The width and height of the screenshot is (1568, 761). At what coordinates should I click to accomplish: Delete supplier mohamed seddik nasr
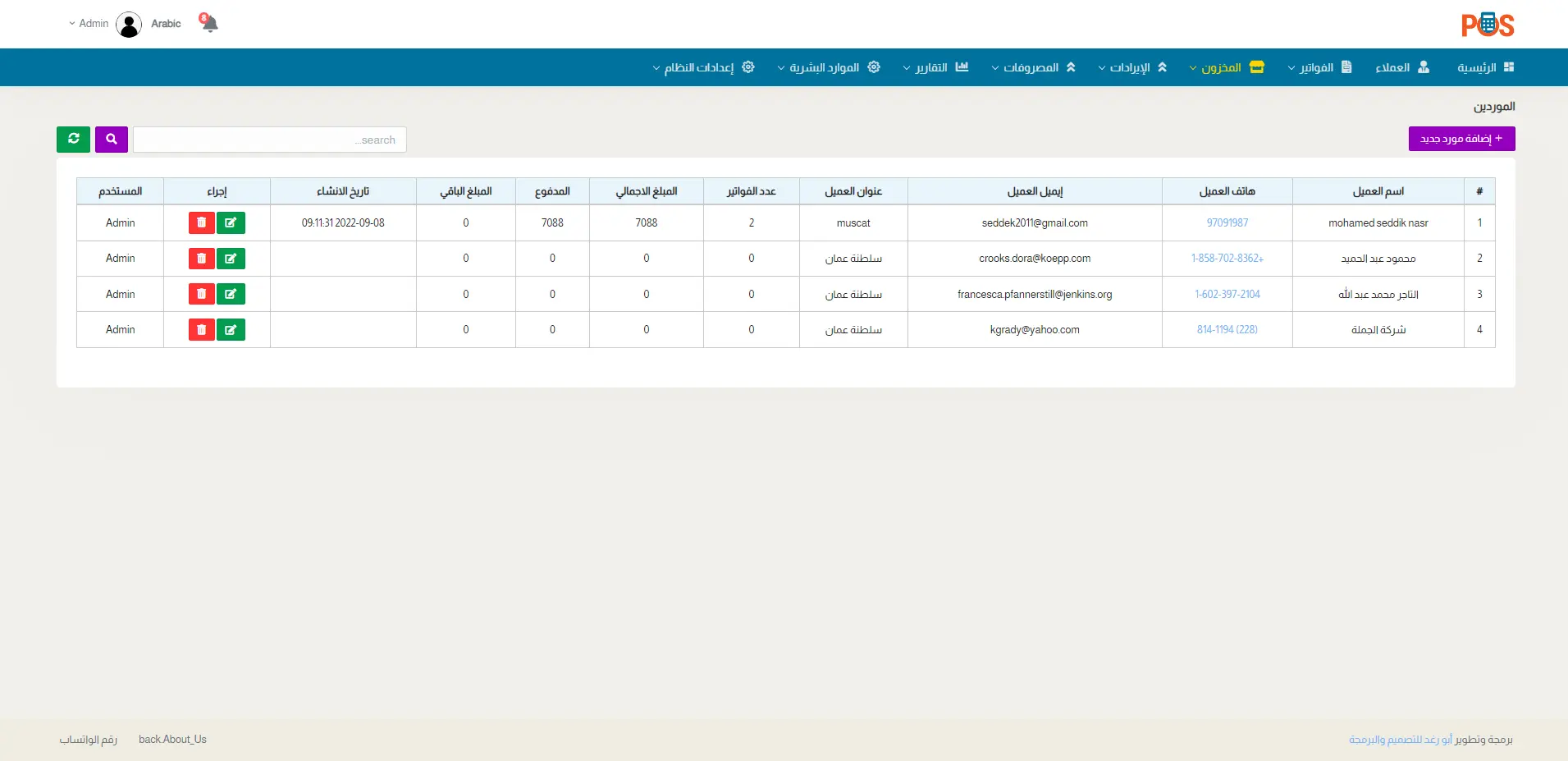(x=201, y=223)
